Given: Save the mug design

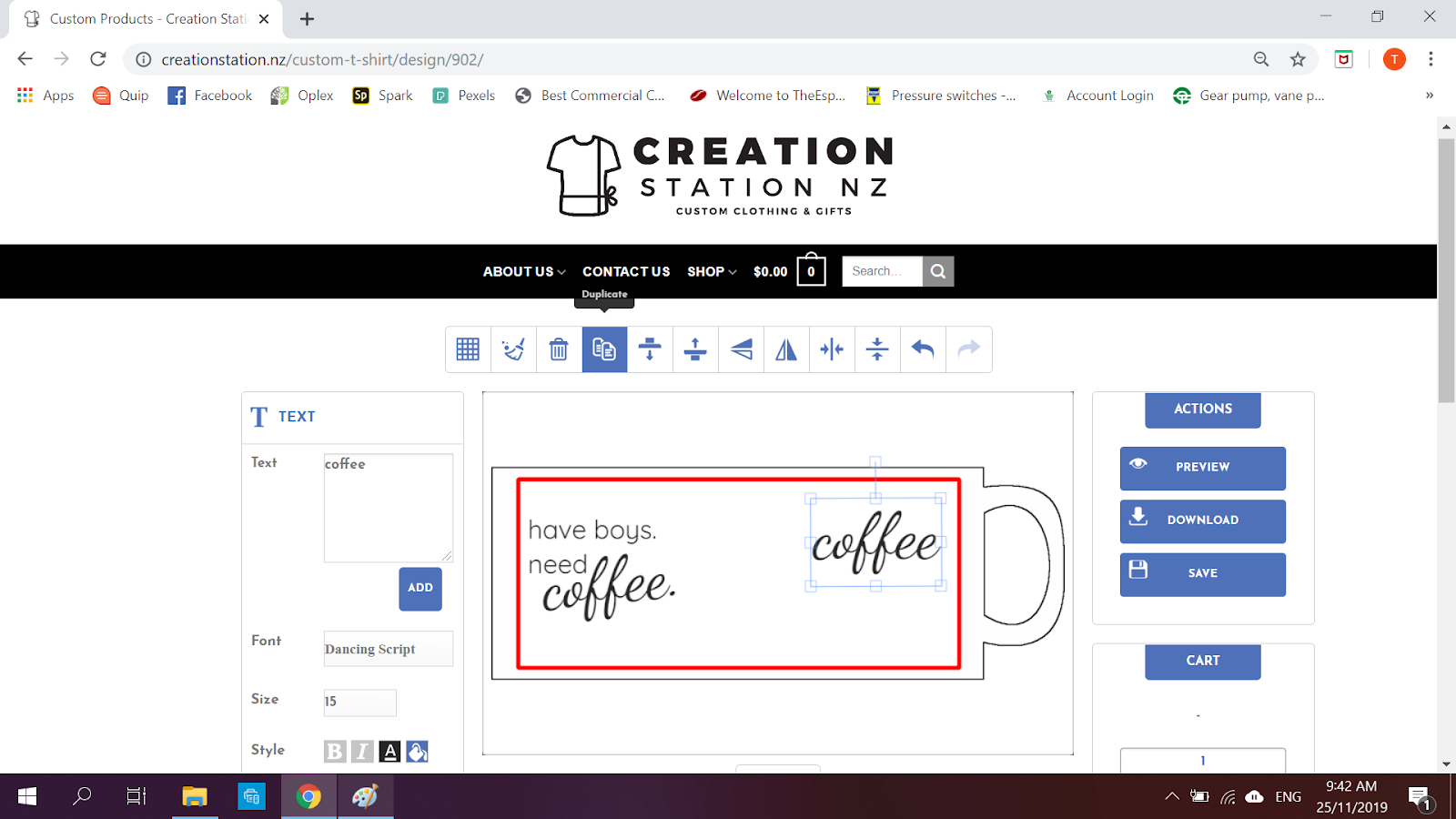Looking at the screenshot, I should coord(1203,574).
